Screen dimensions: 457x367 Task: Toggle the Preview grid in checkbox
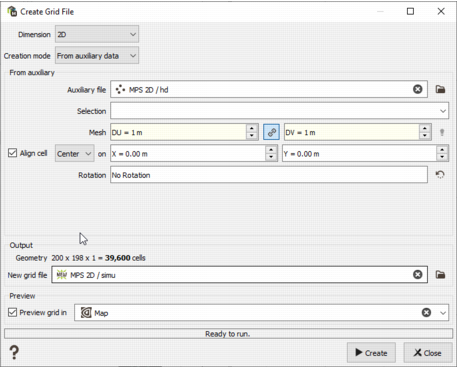[x=12, y=312]
